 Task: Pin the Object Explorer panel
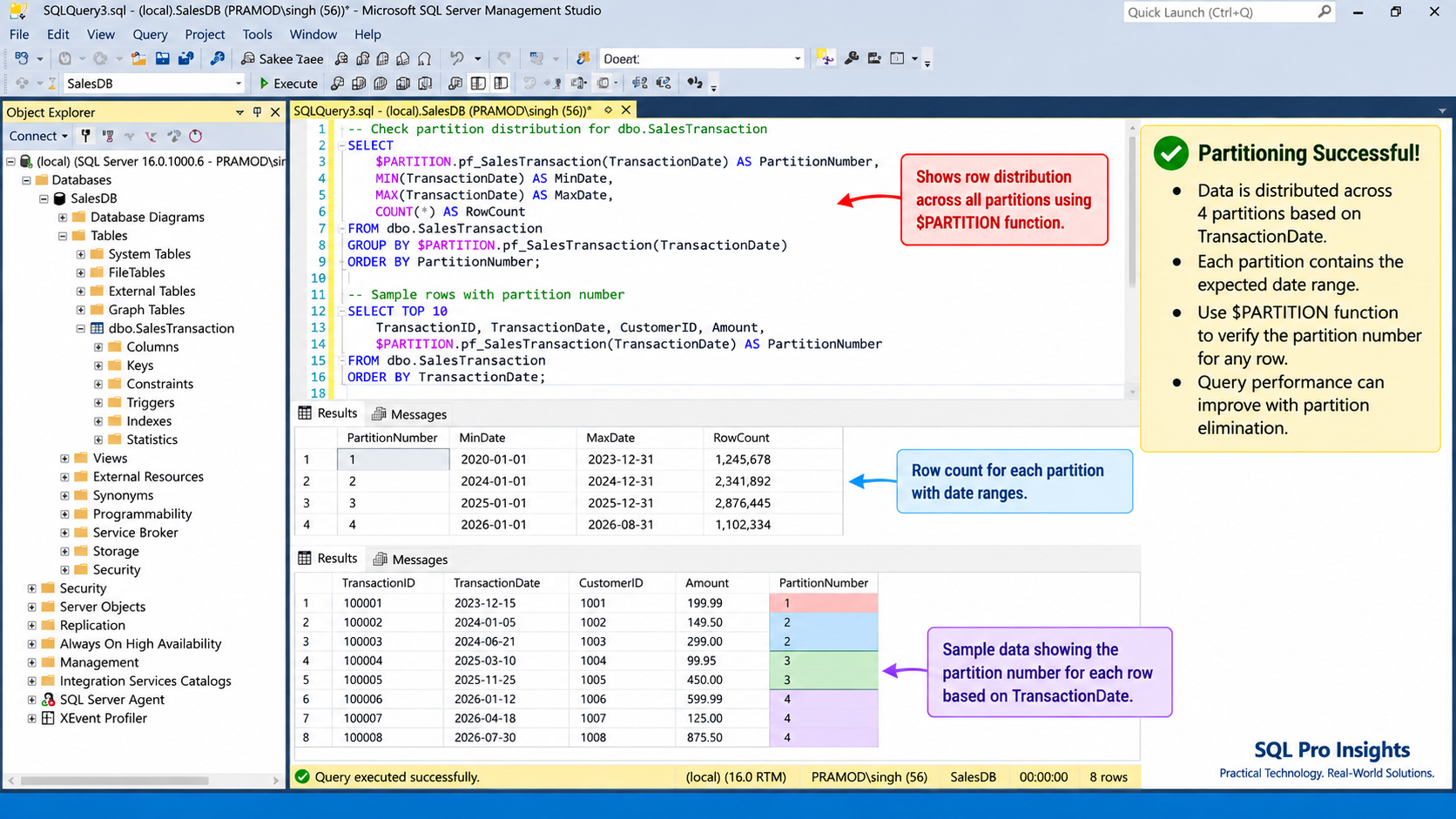(x=257, y=112)
